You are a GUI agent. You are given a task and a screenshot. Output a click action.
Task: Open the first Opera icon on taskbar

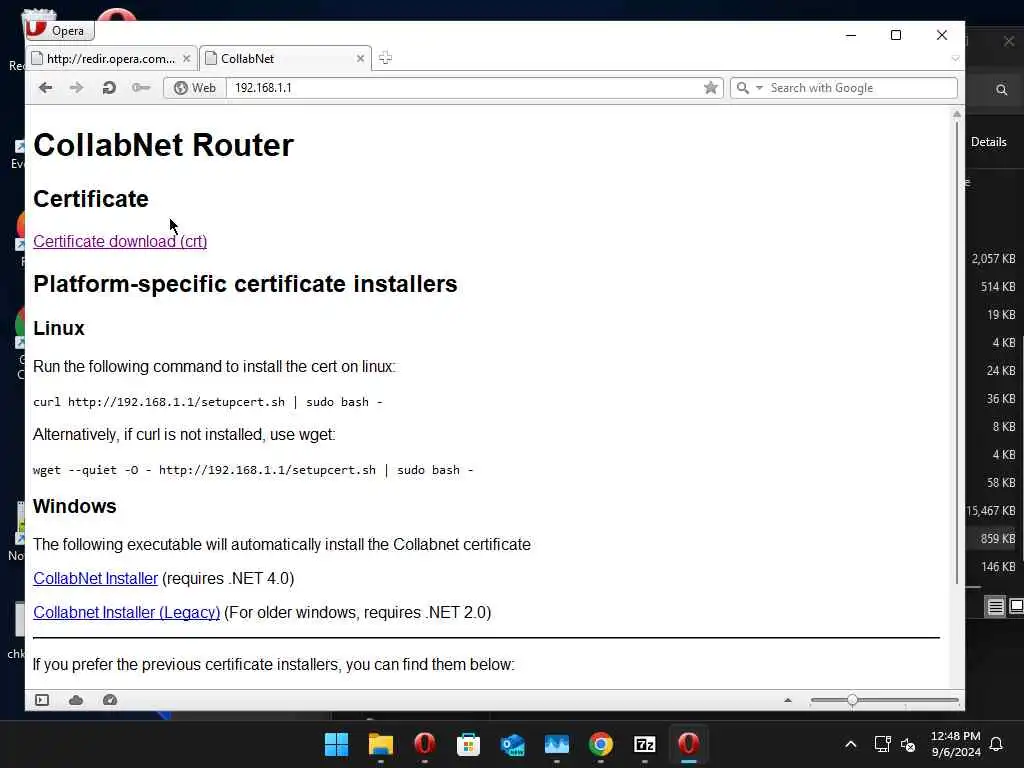point(424,744)
